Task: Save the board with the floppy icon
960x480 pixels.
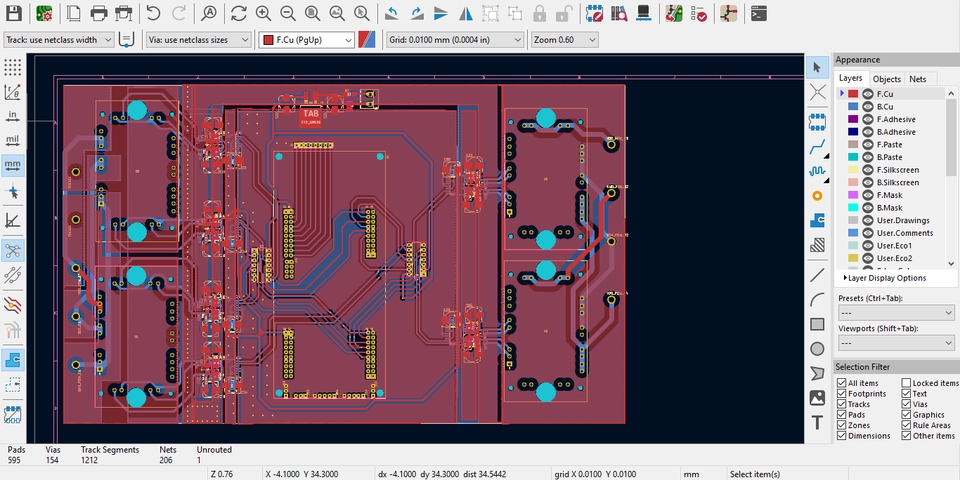Action: click(13, 13)
